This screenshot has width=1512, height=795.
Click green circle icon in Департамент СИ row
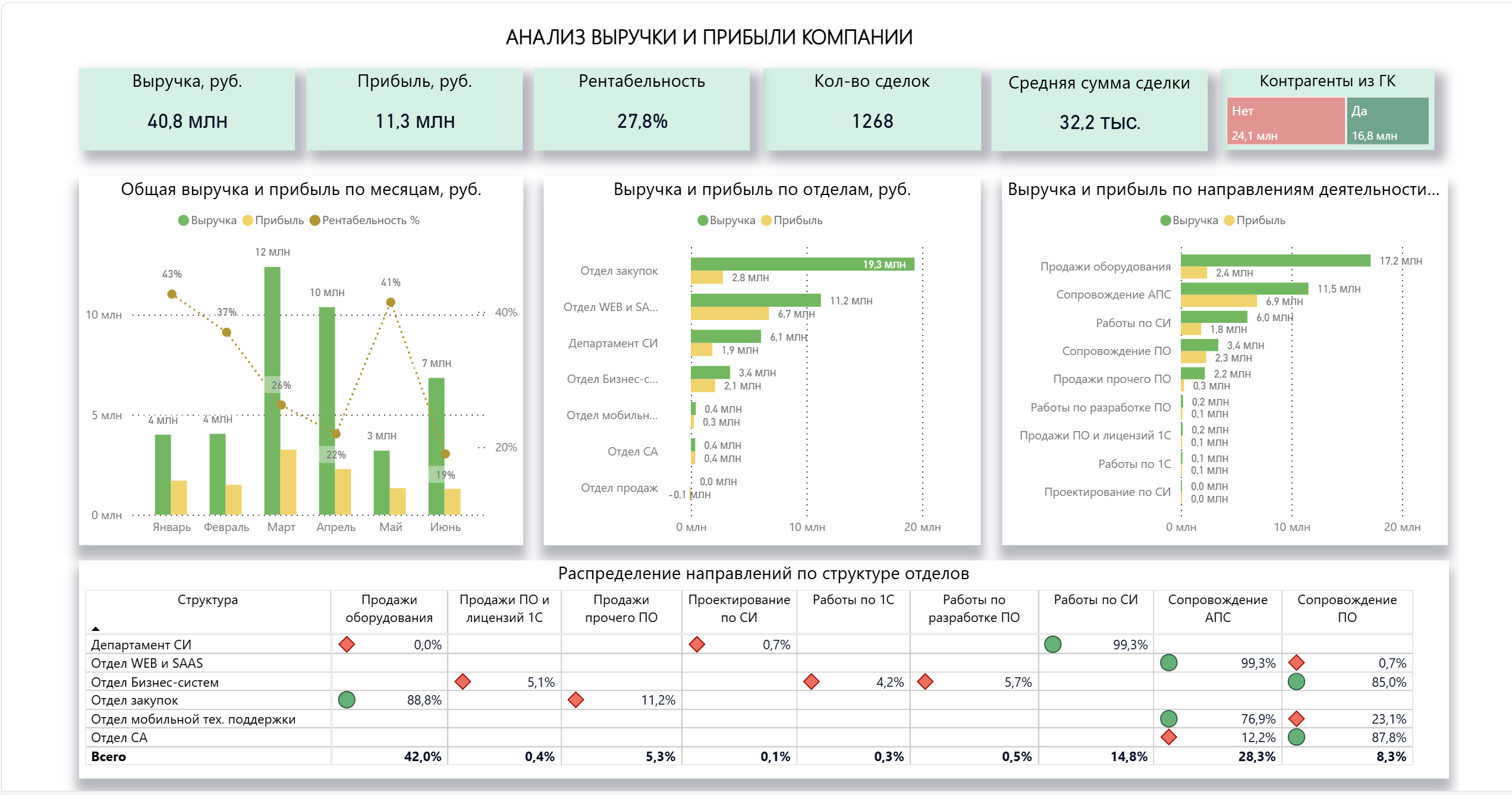[1052, 644]
